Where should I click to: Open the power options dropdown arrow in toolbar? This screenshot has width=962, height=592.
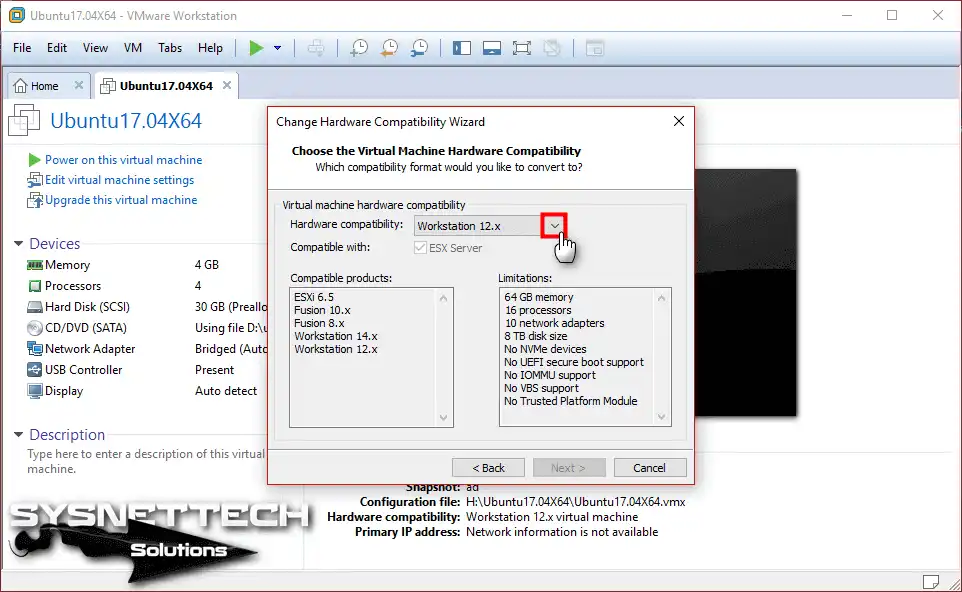[x=277, y=48]
